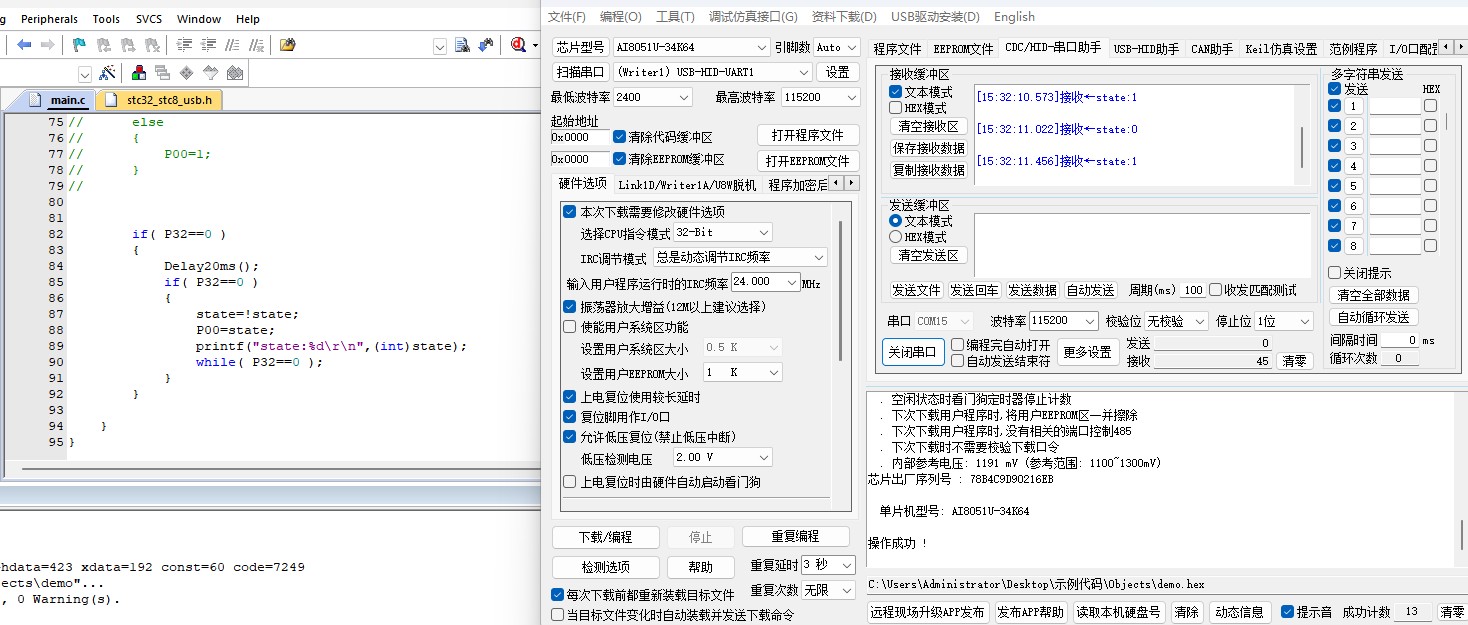Toggle 清除EEPROM缓冲区 checkbox
The width and height of the screenshot is (1468, 625).
tap(620, 159)
